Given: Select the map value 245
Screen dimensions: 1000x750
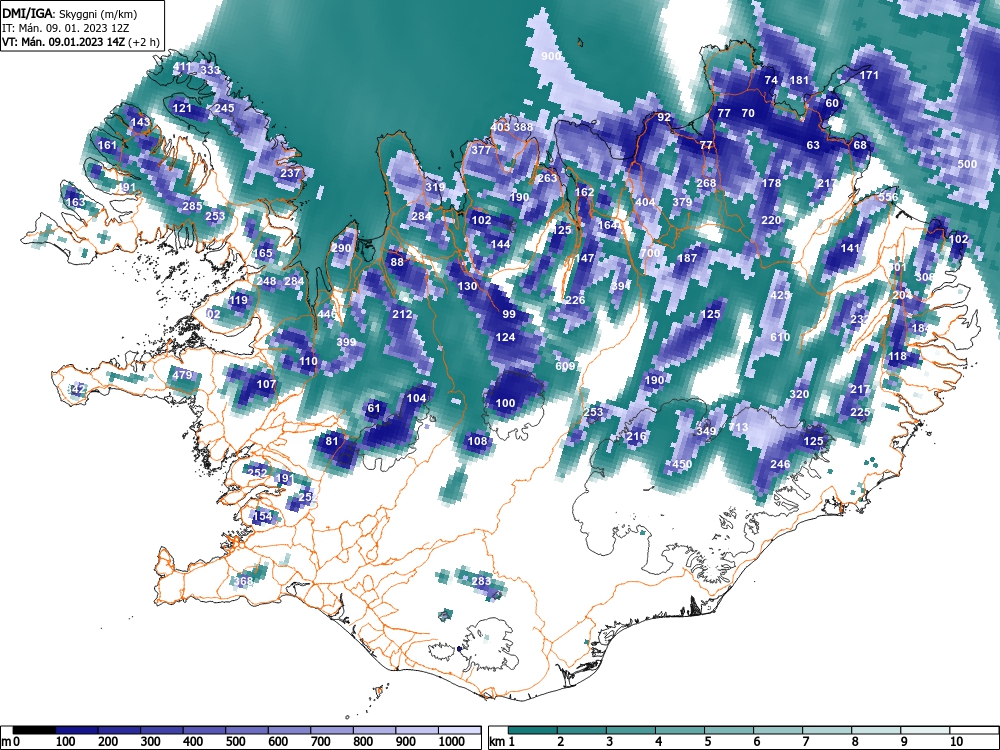Looking at the screenshot, I should [x=224, y=108].
